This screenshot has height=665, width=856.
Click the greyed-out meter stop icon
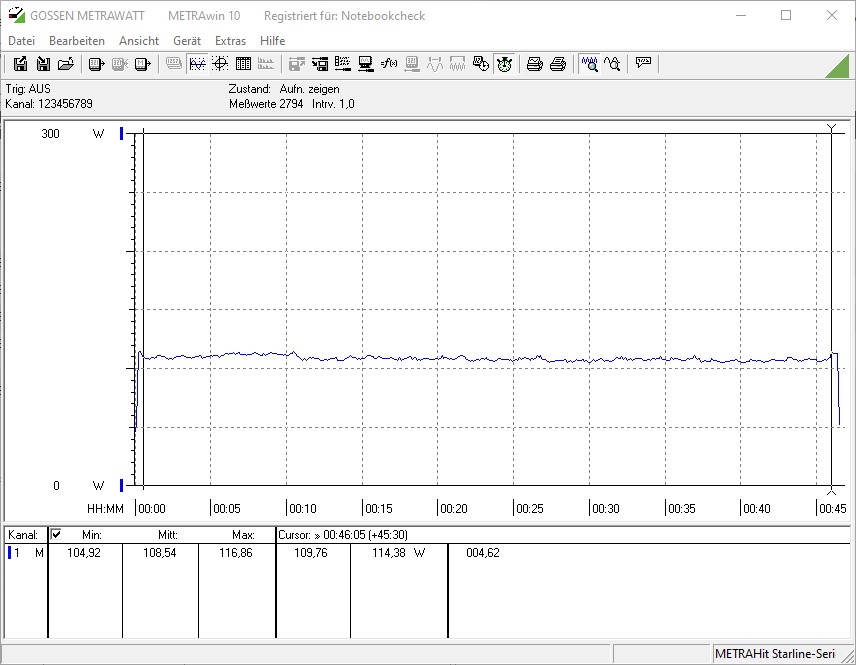coord(120,64)
